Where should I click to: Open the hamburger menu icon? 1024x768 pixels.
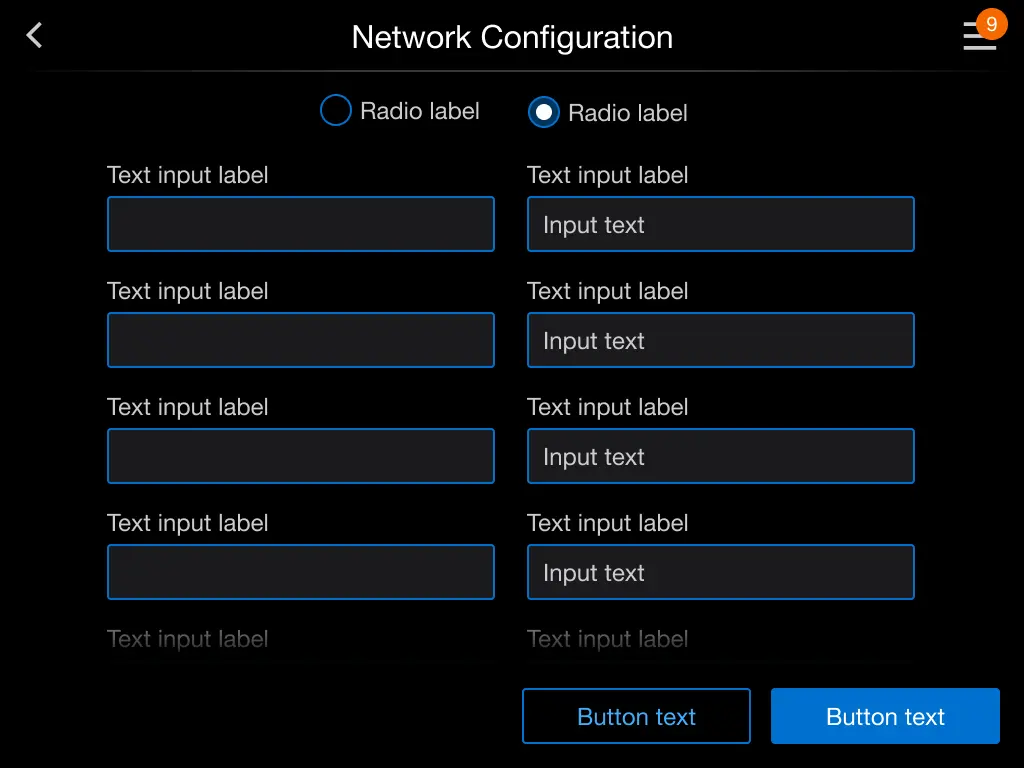[x=977, y=40]
